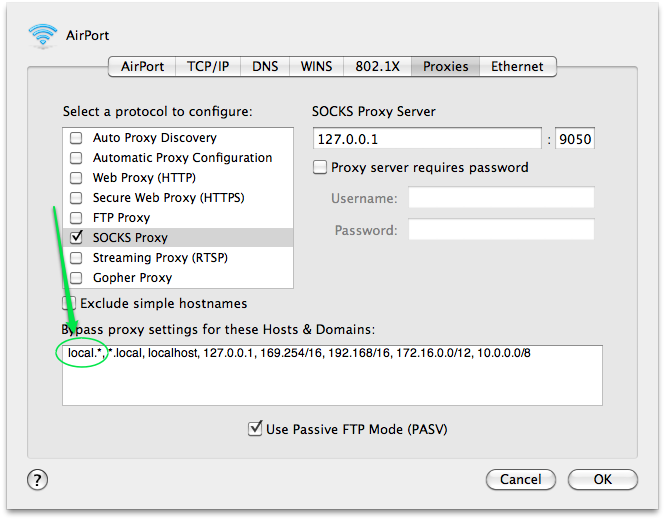Image resolution: width=665 pixels, height=520 pixels.
Task: Open the help question mark button
Action: [37, 480]
